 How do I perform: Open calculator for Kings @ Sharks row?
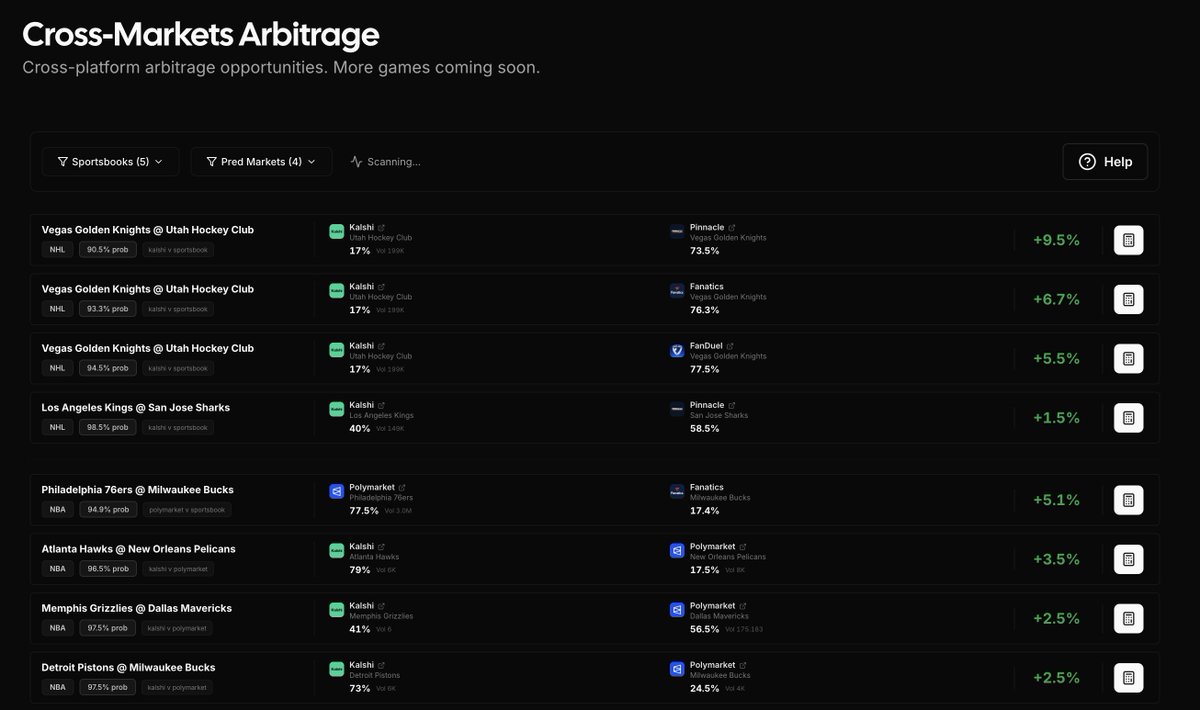[1129, 418]
